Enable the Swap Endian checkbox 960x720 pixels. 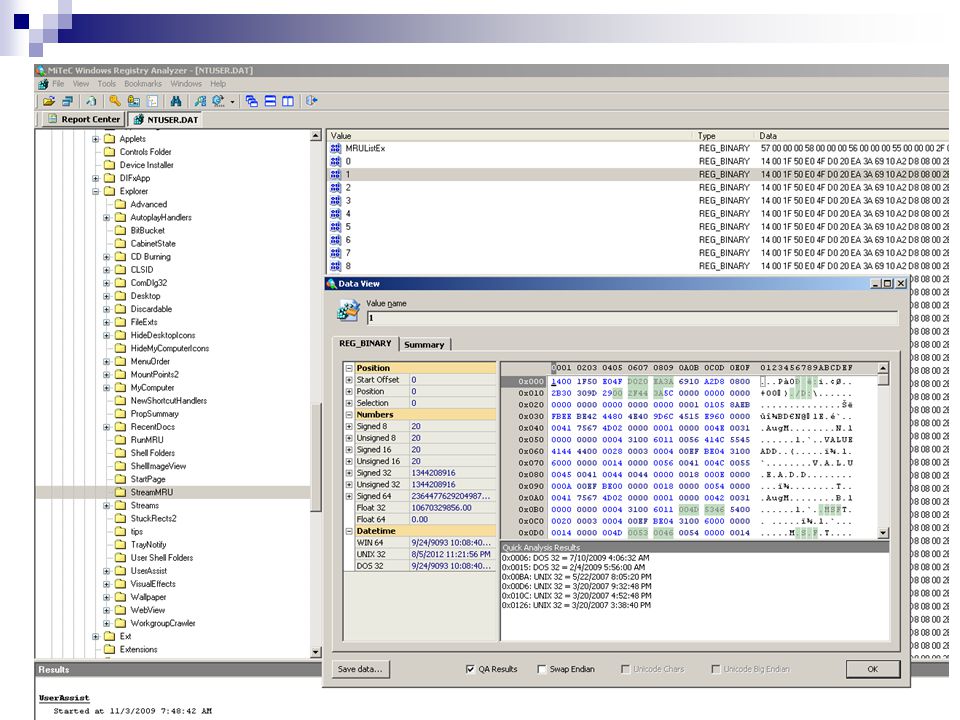(x=541, y=669)
